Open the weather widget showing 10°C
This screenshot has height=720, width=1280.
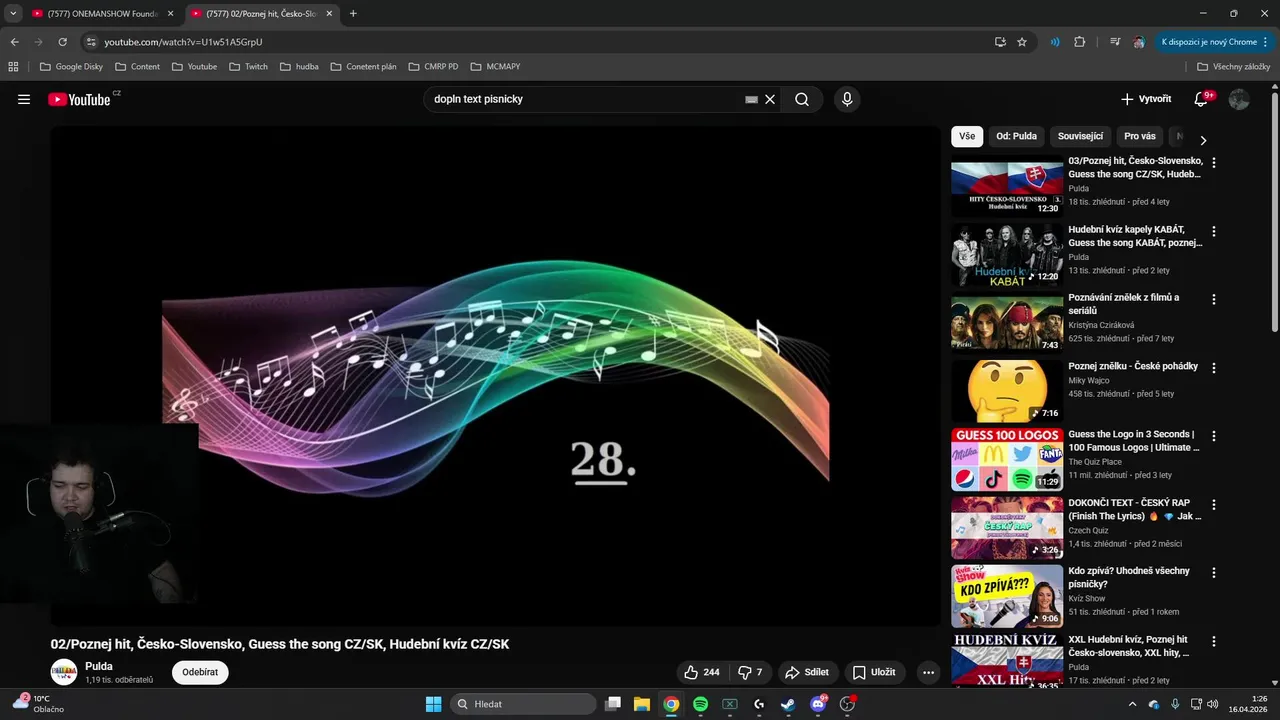[x=38, y=703]
